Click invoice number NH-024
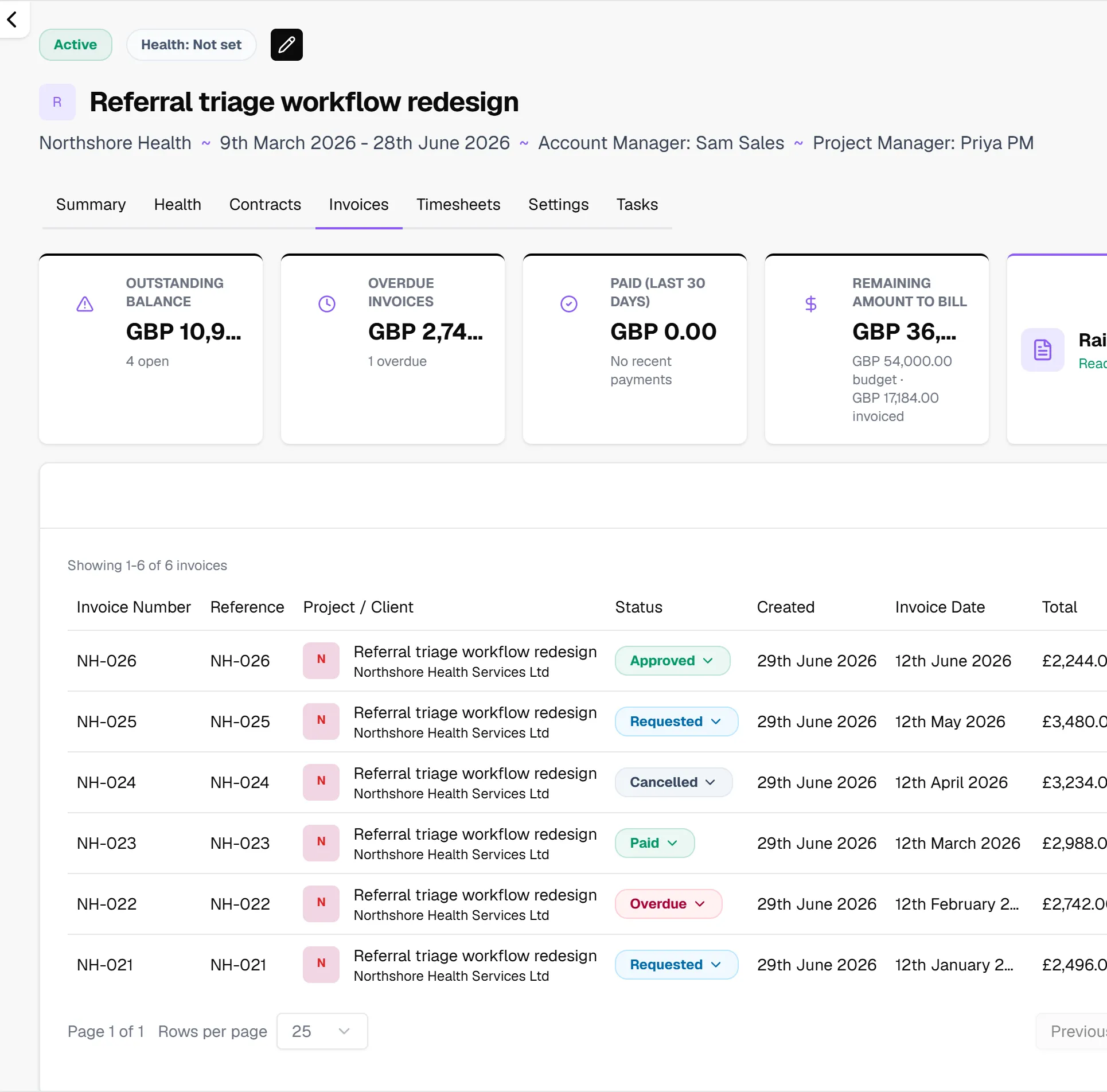The width and height of the screenshot is (1107, 1092). coord(107,782)
